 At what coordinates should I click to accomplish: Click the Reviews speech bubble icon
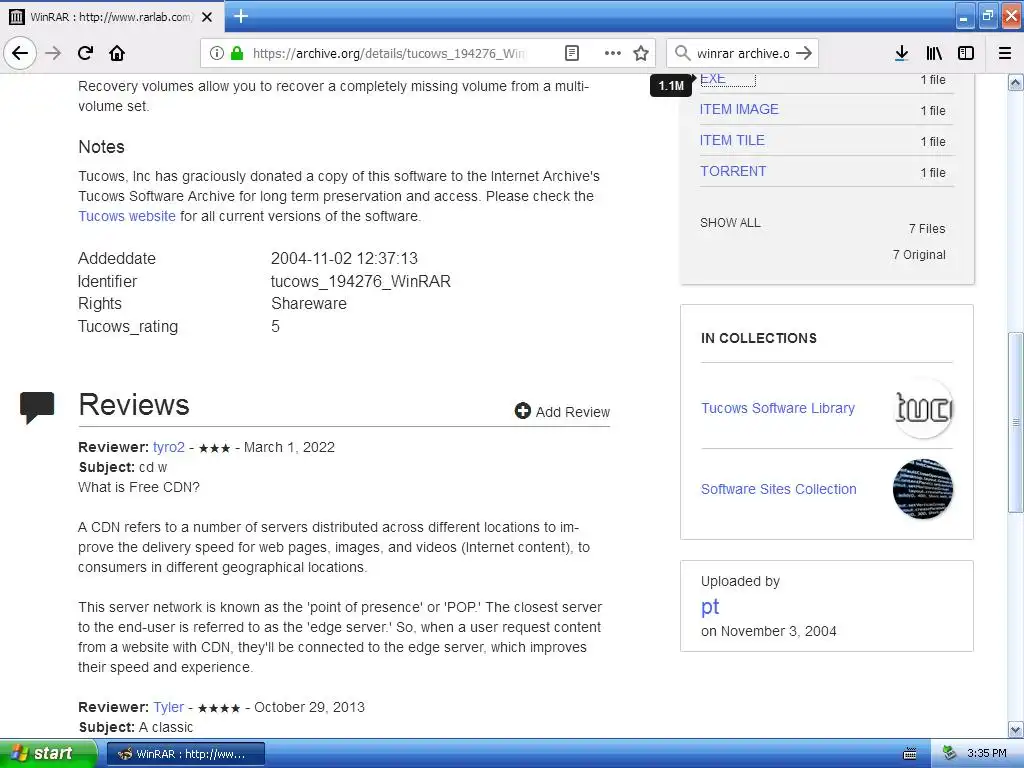37,408
